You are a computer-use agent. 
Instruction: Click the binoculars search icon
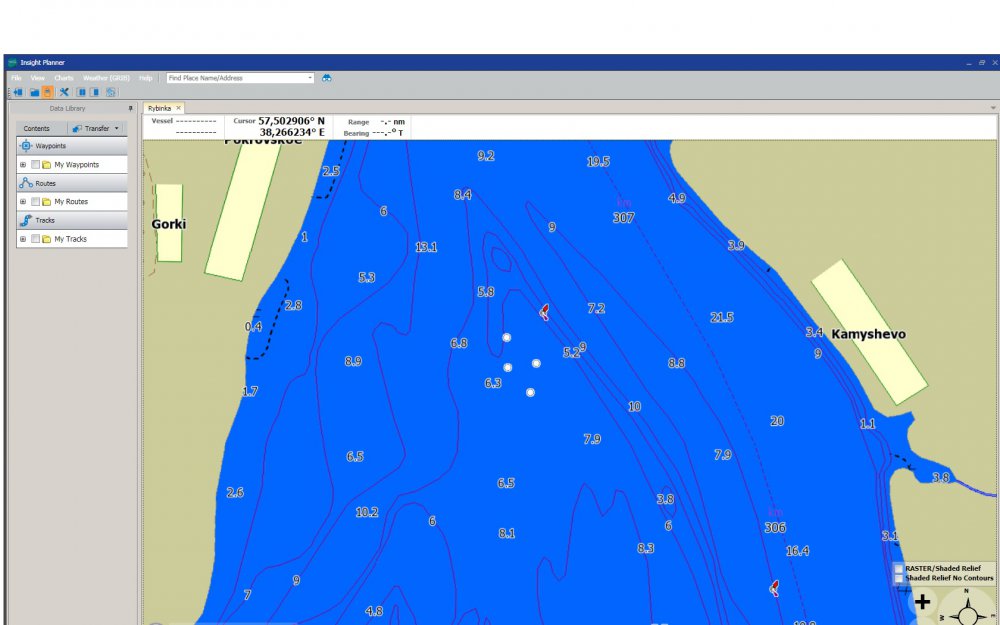coord(326,78)
